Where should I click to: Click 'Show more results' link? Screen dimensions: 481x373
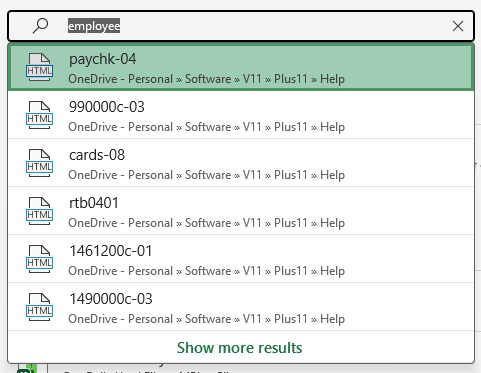coord(239,348)
